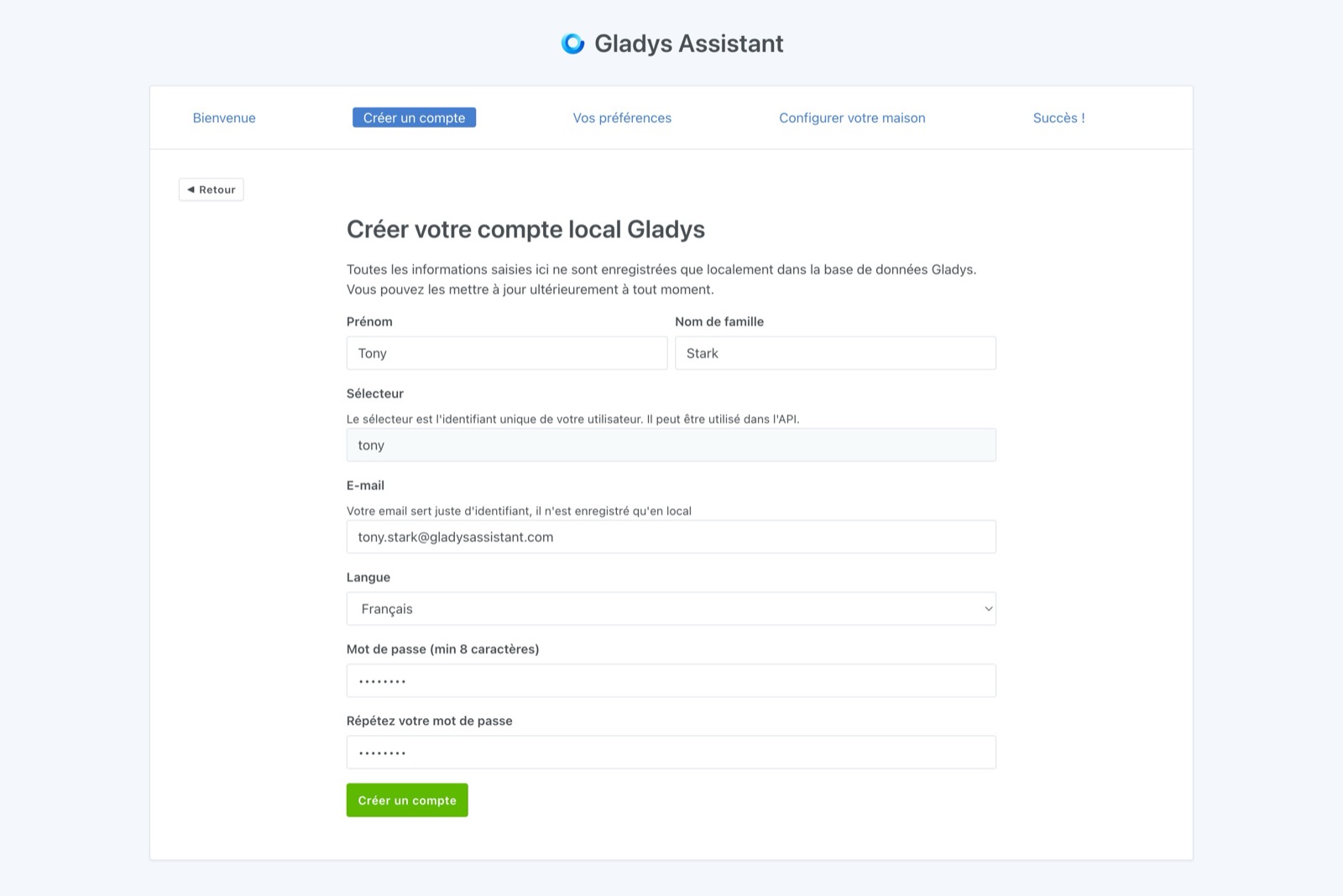Click inside the Prénom field containing Tony
The height and width of the screenshot is (896, 1343).
(506, 352)
